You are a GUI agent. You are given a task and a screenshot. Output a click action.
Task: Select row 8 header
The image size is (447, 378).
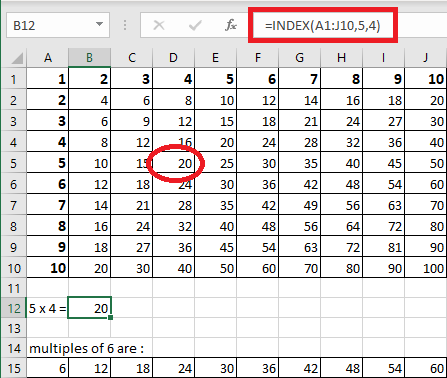click(14, 226)
